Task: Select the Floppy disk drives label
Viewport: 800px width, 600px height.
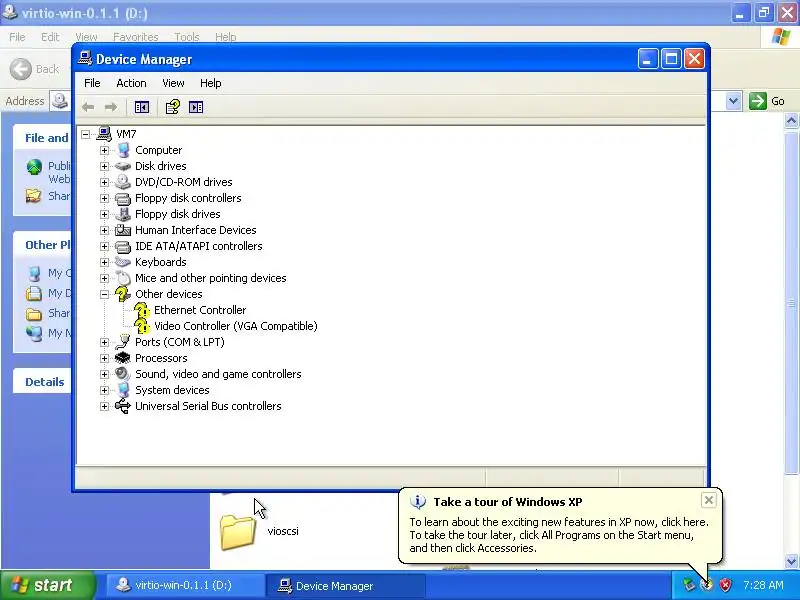Action: (x=178, y=214)
